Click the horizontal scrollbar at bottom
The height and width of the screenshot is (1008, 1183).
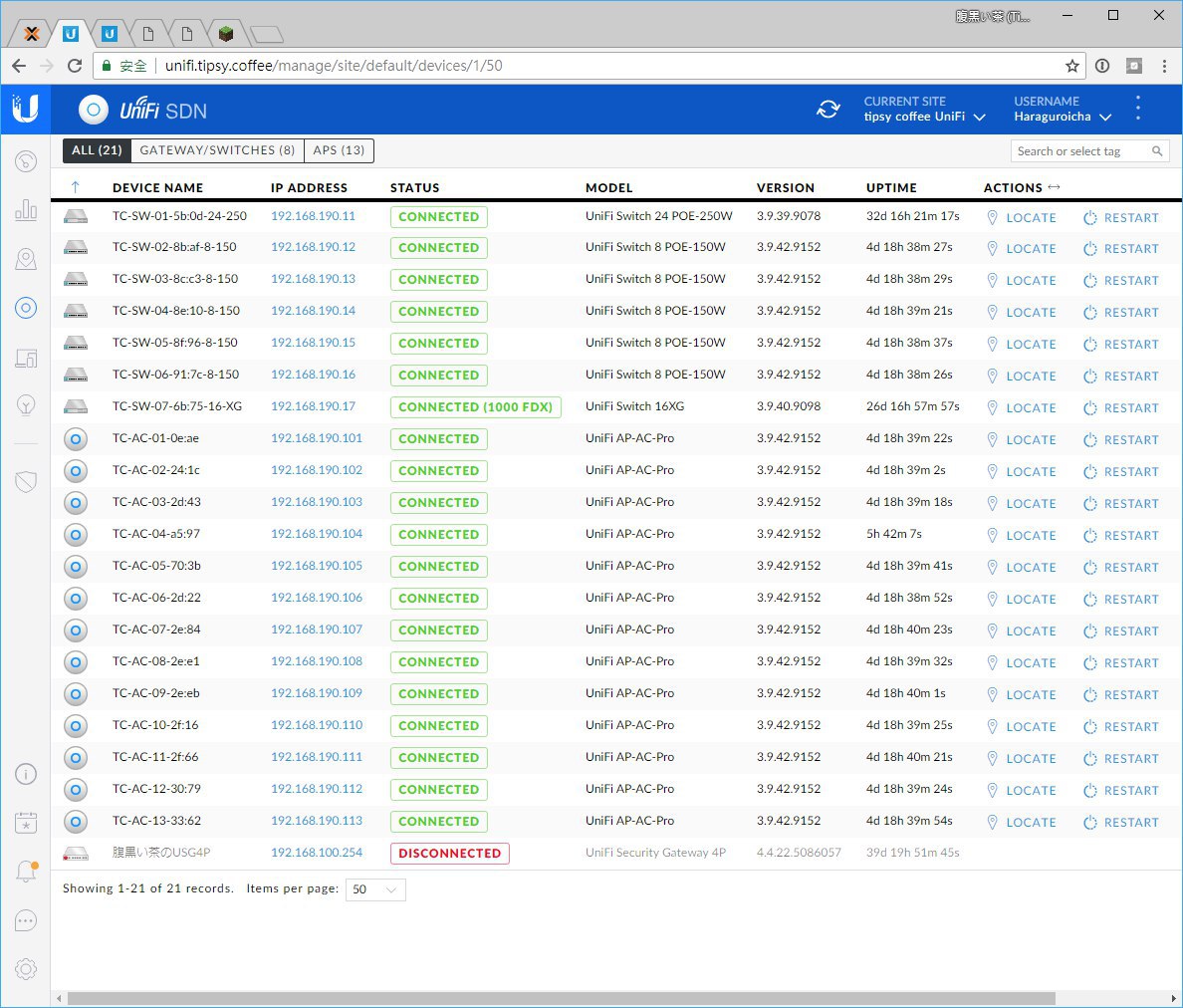tap(561, 999)
